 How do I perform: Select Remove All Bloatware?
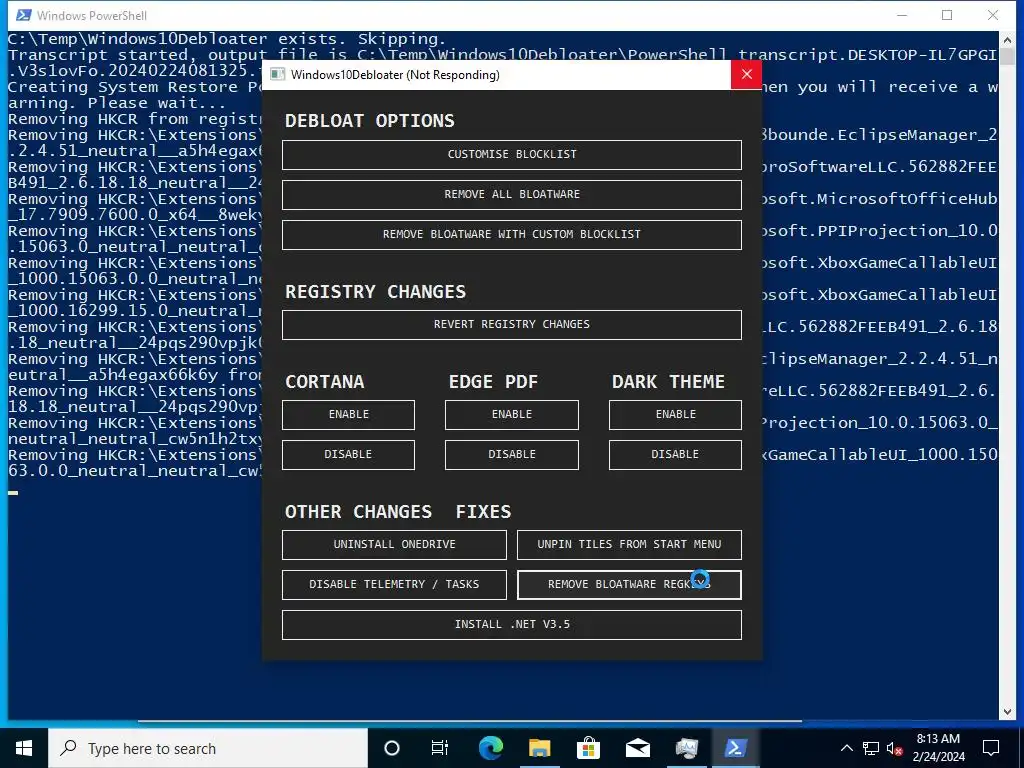coord(511,195)
